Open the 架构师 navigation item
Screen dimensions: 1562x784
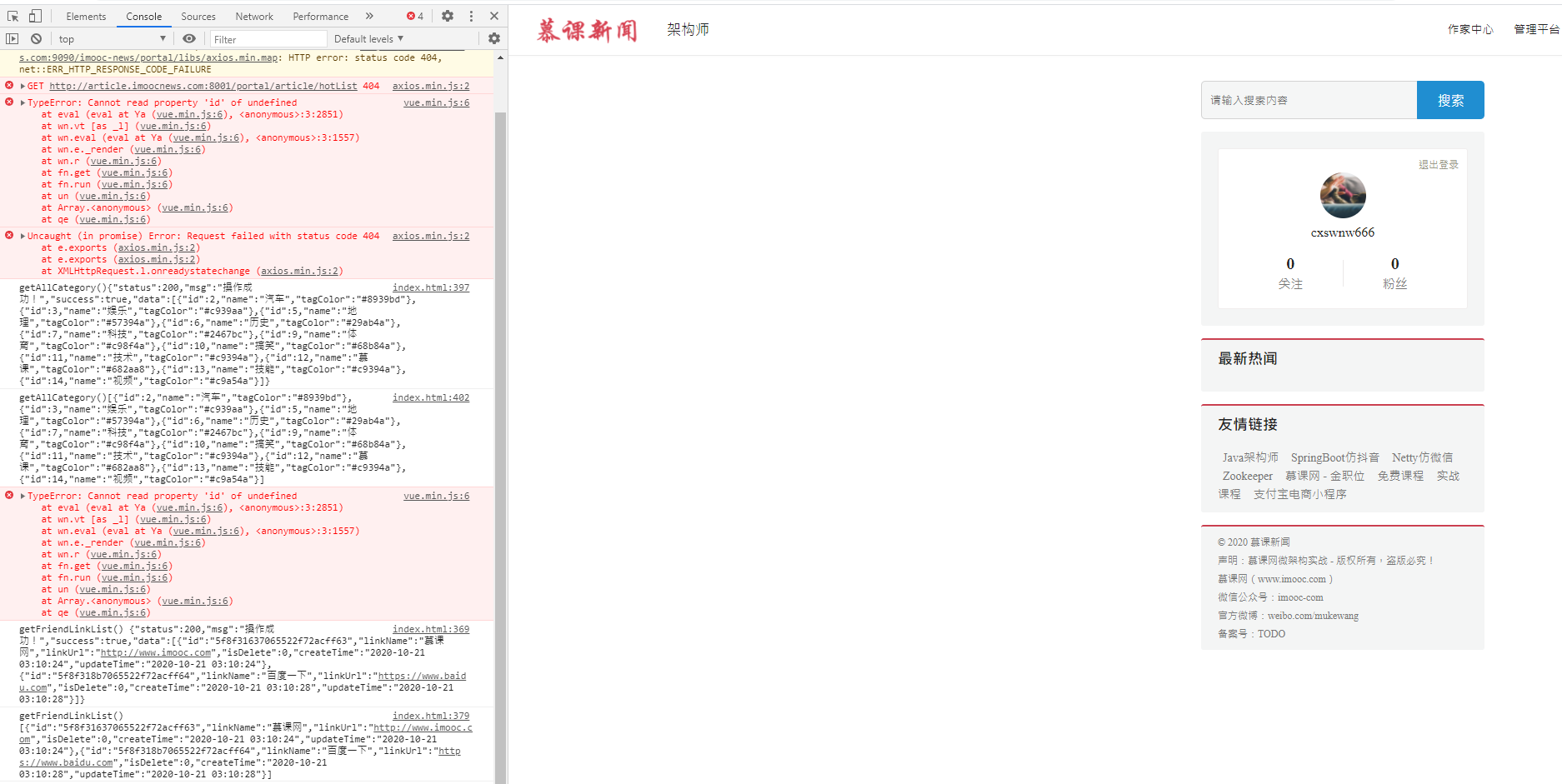(x=688, y=29)
